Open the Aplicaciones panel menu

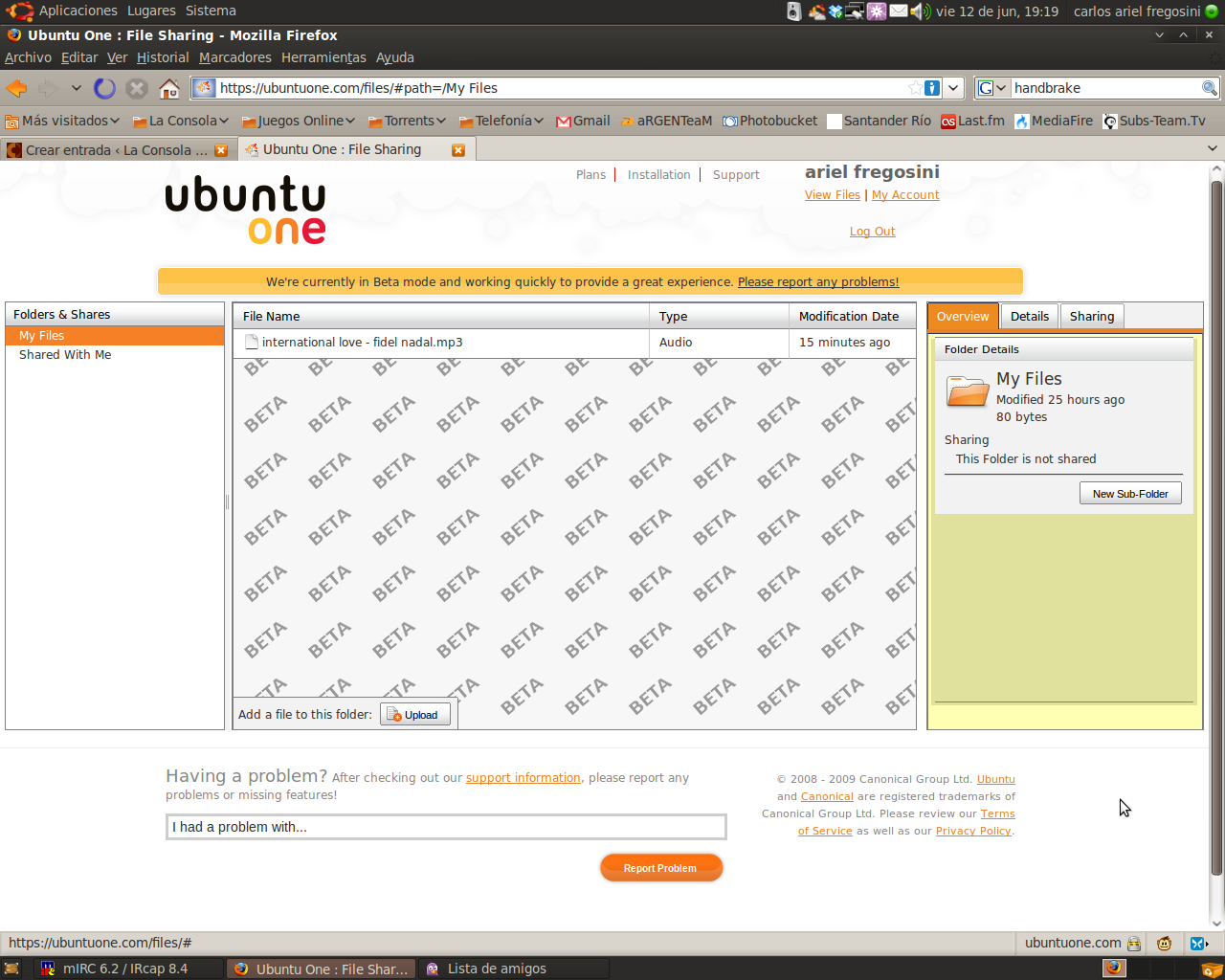[x=78, y=11]
